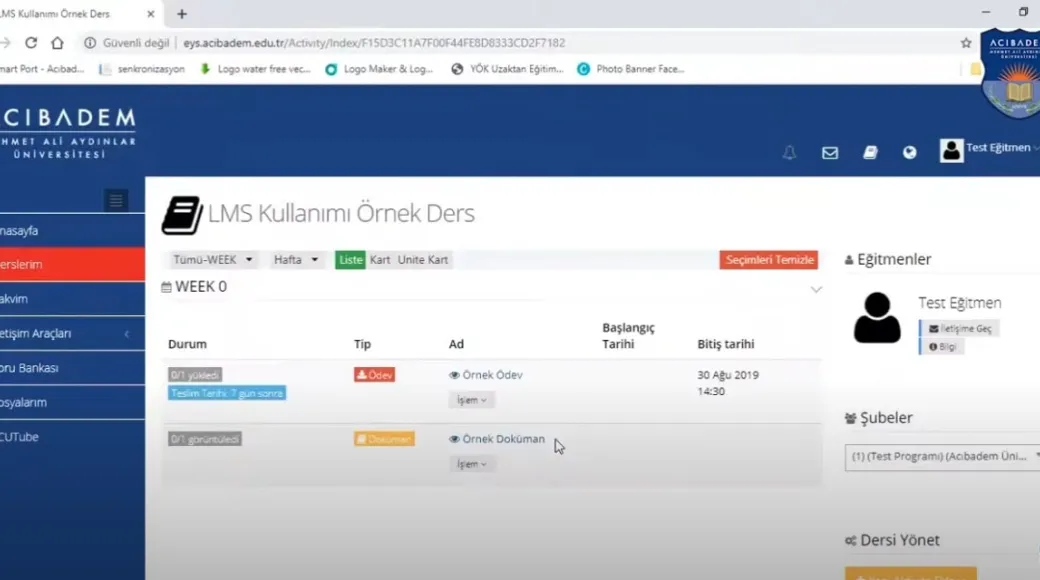Sort by Bitiş tarihi column header
This screenshot has height=580, width=1040.
pos(726,344)
